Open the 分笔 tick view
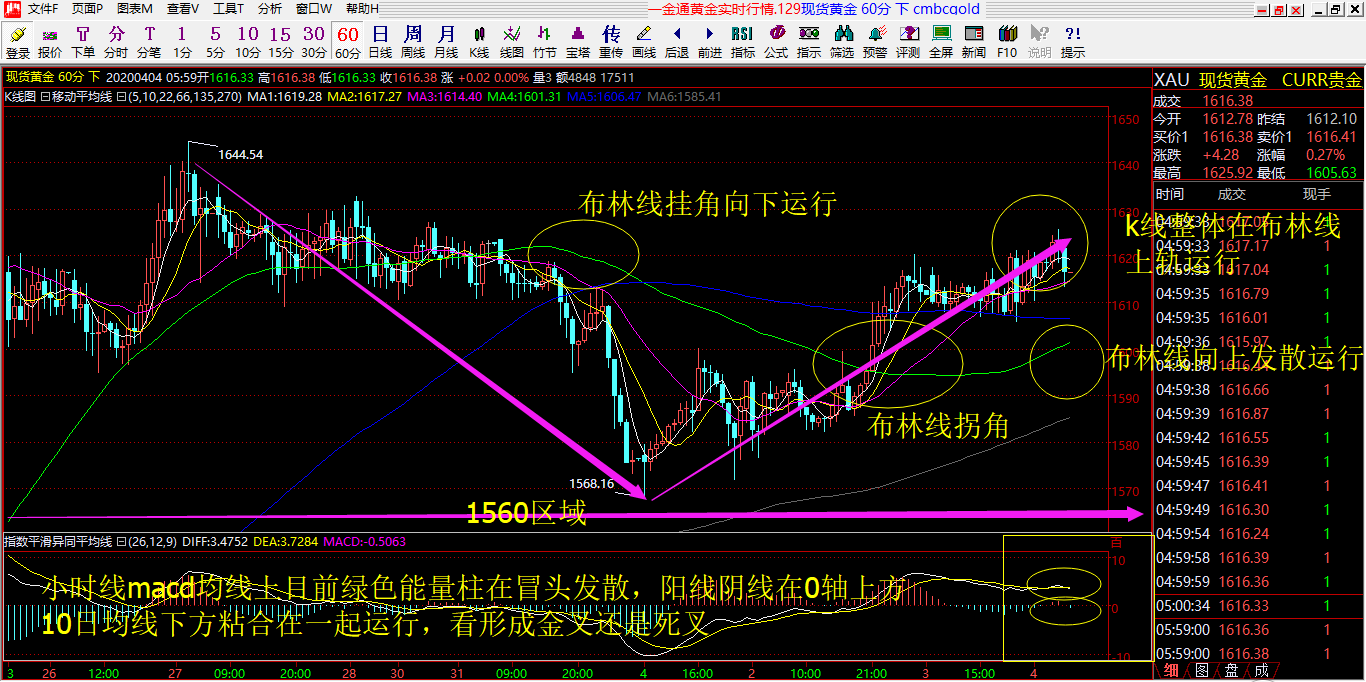Screen dimensions: 1366x682 click(x=149, y=42)
